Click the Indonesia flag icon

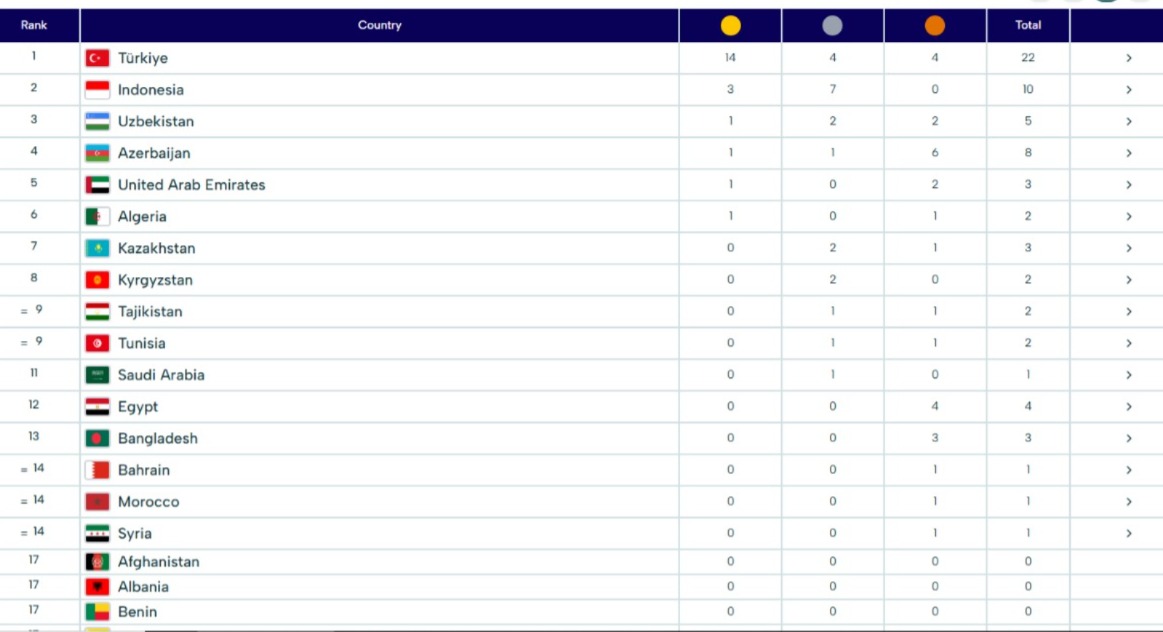coord(97,90)
